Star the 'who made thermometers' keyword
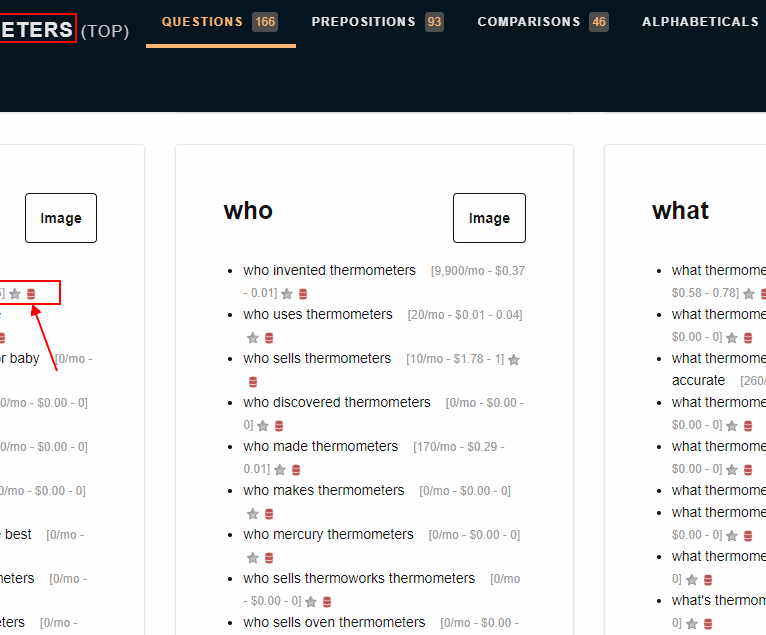Viewport: 766px width, 635px height. 280,470
